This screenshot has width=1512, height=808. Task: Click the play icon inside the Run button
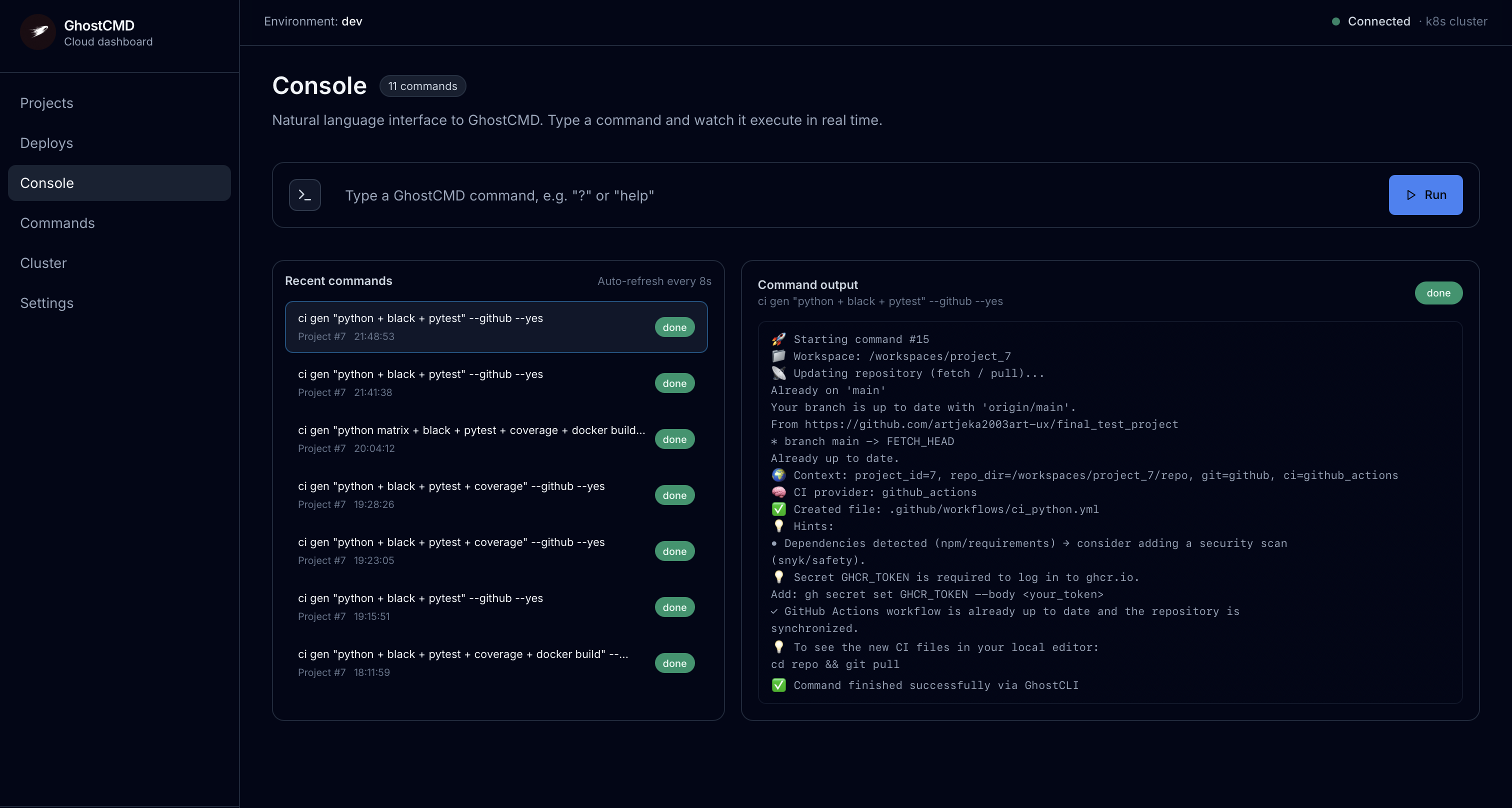pyautogui.click(x=1411, y=195)
